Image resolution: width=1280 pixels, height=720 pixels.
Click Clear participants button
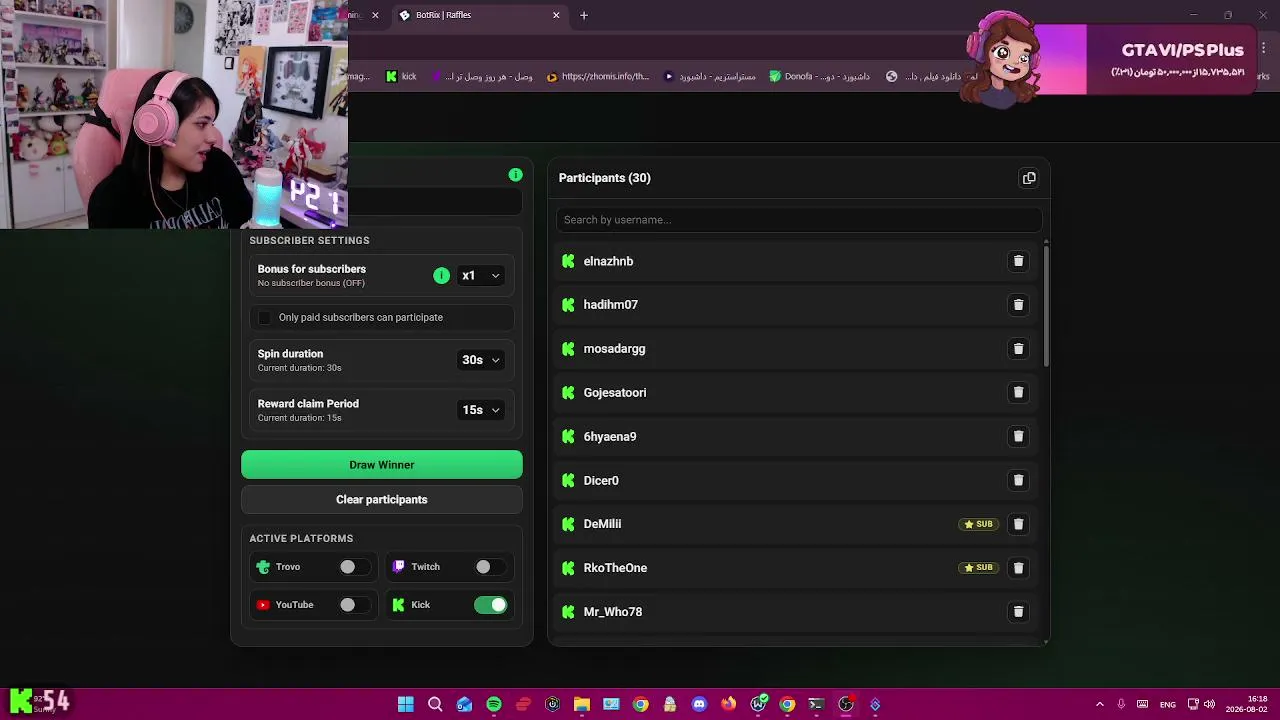click(382, 500)
